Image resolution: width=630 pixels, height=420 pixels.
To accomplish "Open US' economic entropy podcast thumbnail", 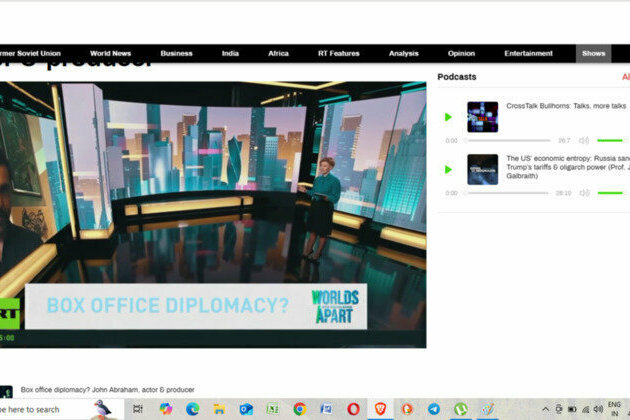I will click(483, 170).
